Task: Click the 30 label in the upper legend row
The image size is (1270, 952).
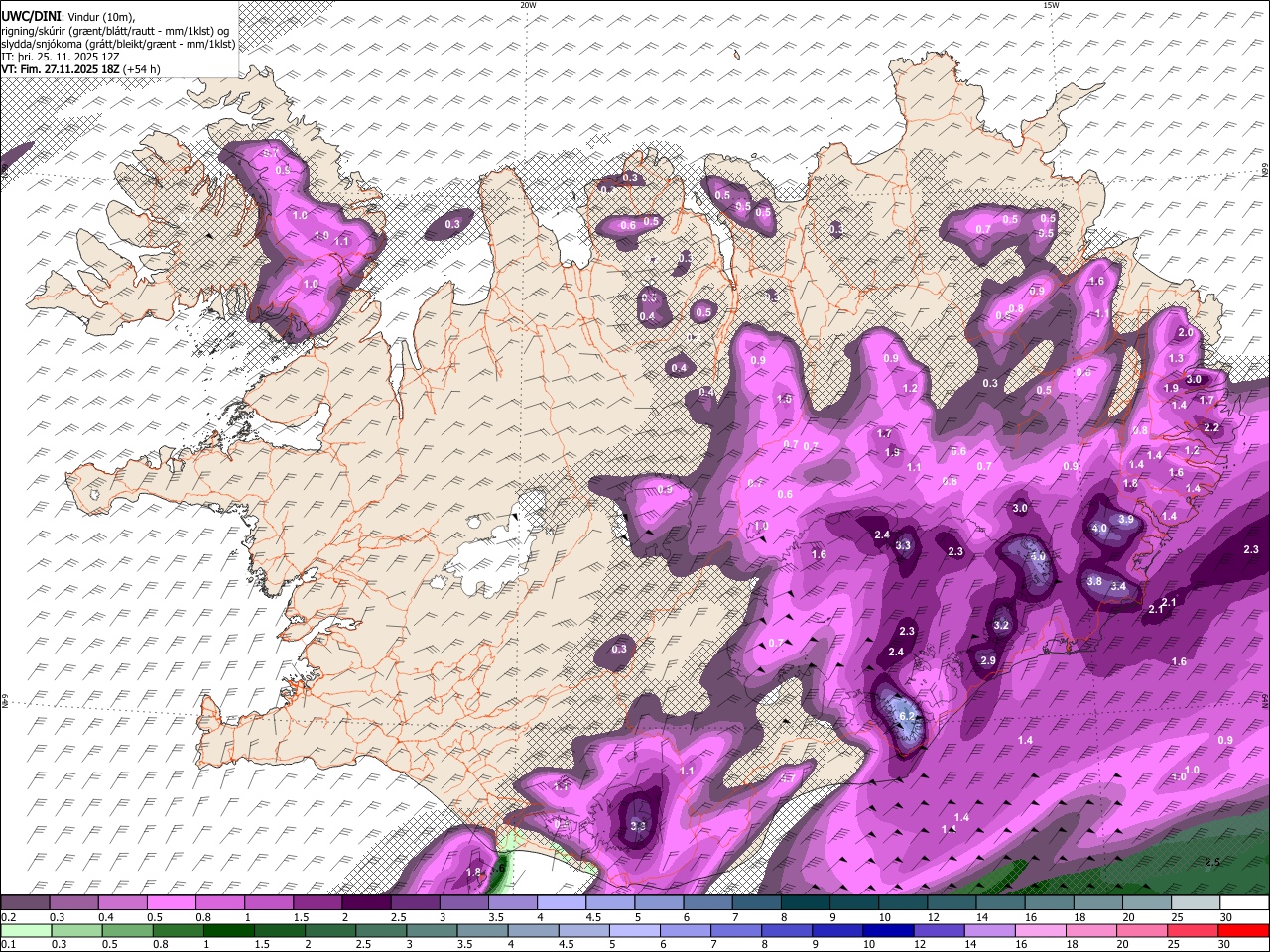Action: (1226, 917)
